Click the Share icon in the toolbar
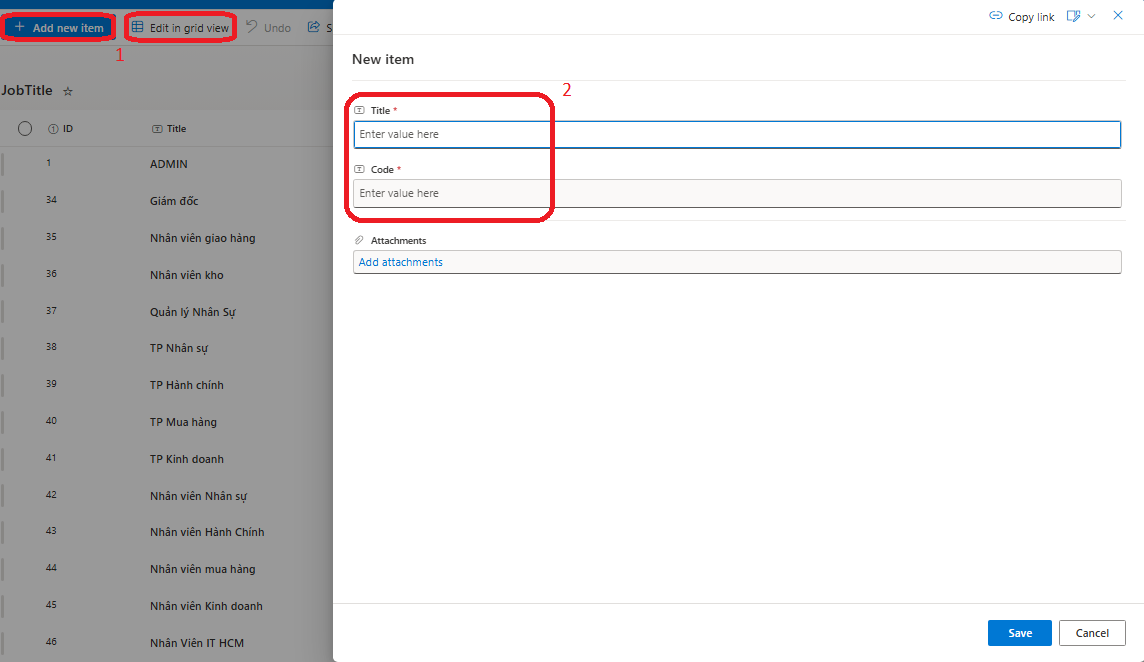 click(314, 27)
